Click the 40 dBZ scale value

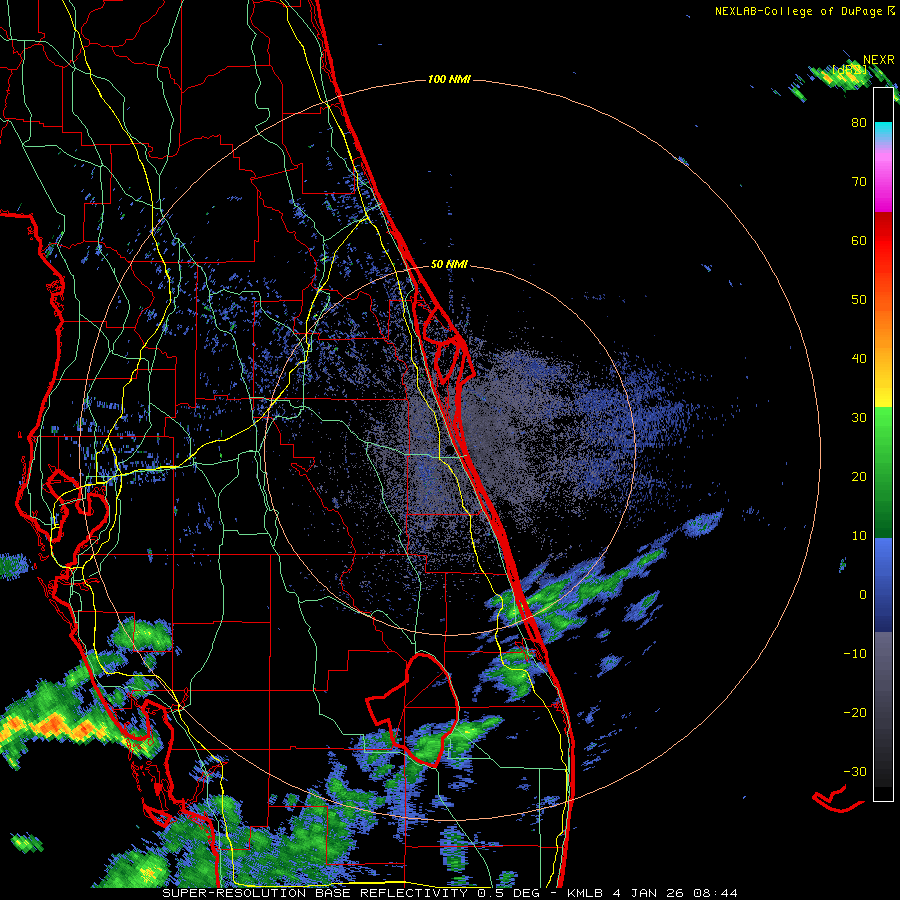click(x=859, y=359)
